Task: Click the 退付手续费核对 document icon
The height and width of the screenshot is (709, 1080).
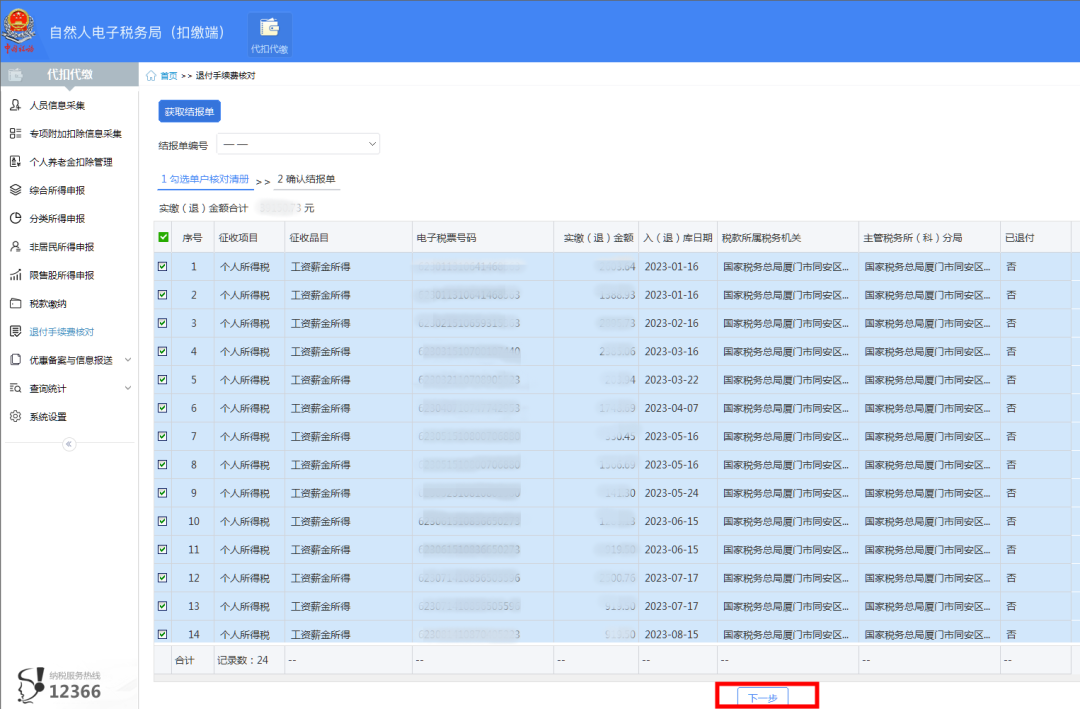Action: tap(15, 331)
